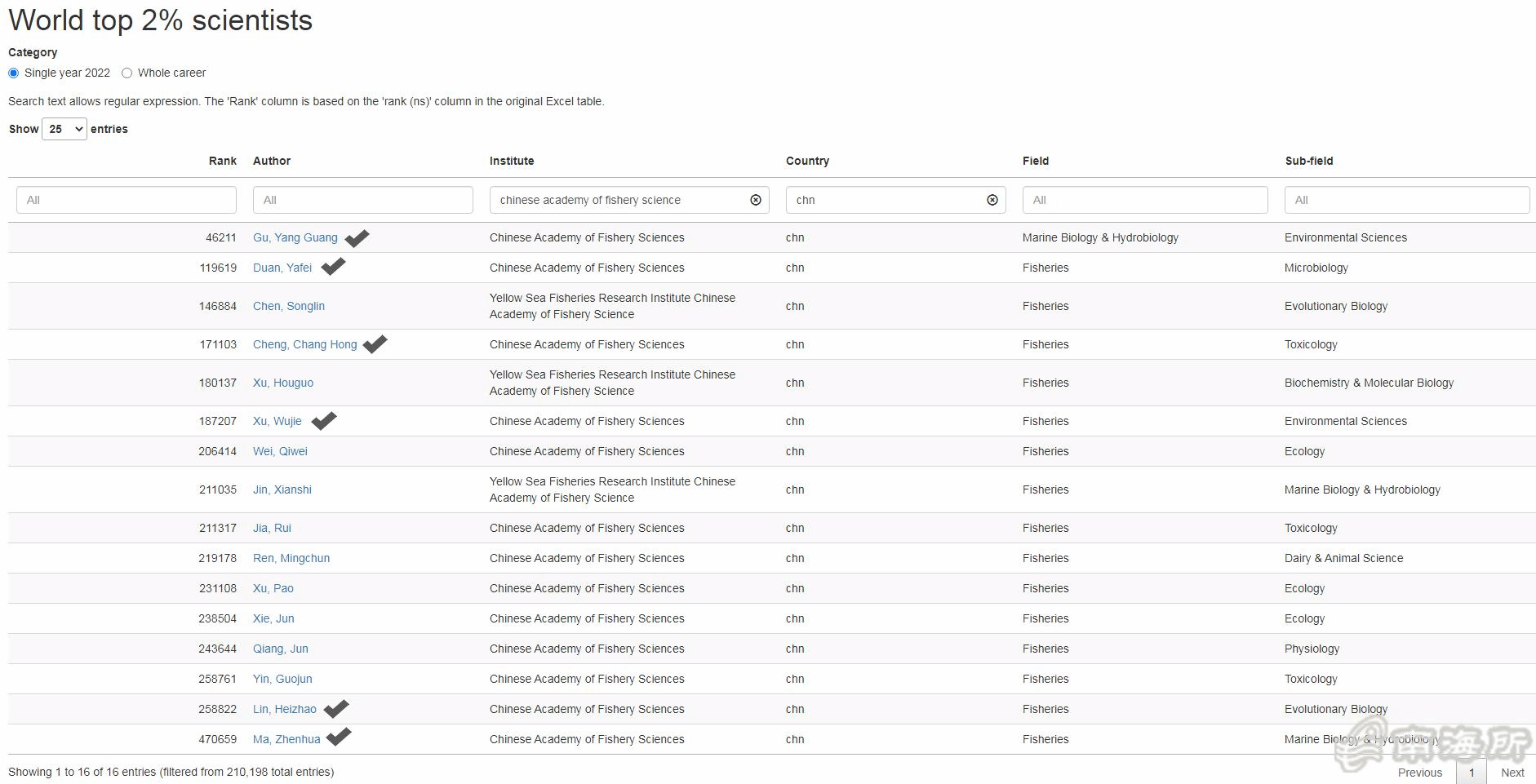The width and height of the screenshot is (1536, 784).
Task: Click page number 1 in pagination
Action: [x=1472, y=772]
